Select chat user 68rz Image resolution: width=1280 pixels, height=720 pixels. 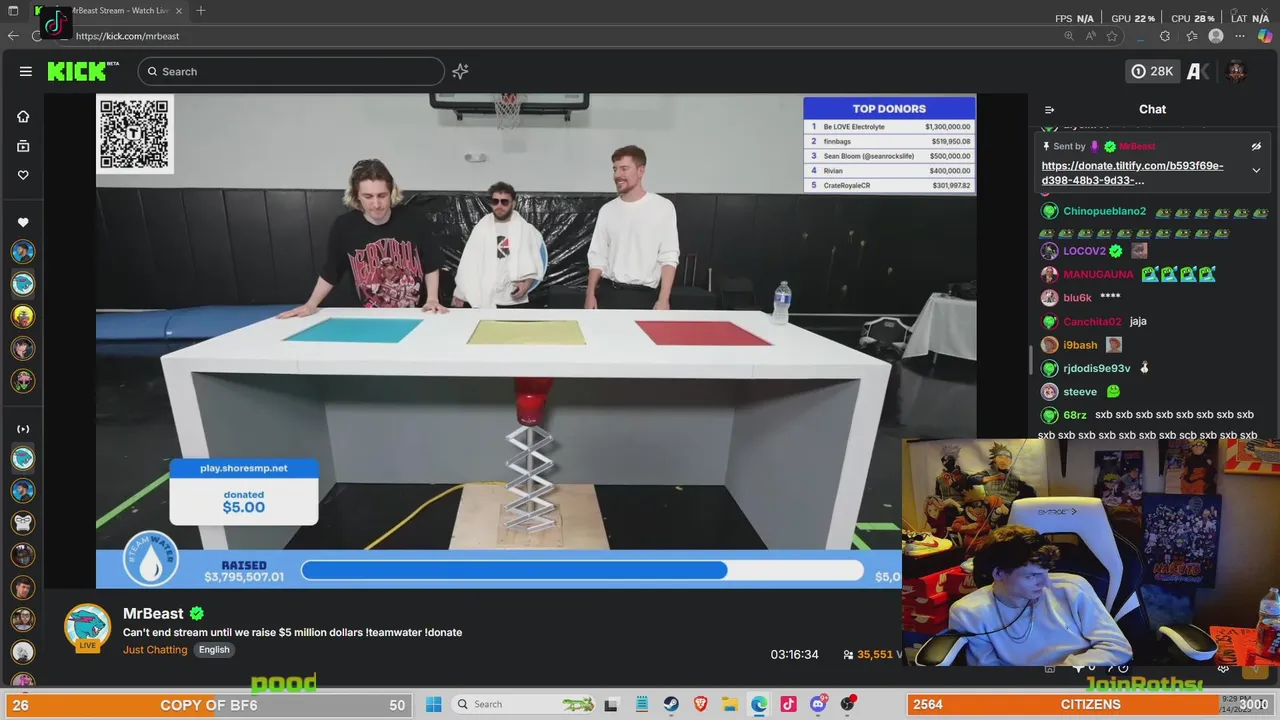[1074, 415]
